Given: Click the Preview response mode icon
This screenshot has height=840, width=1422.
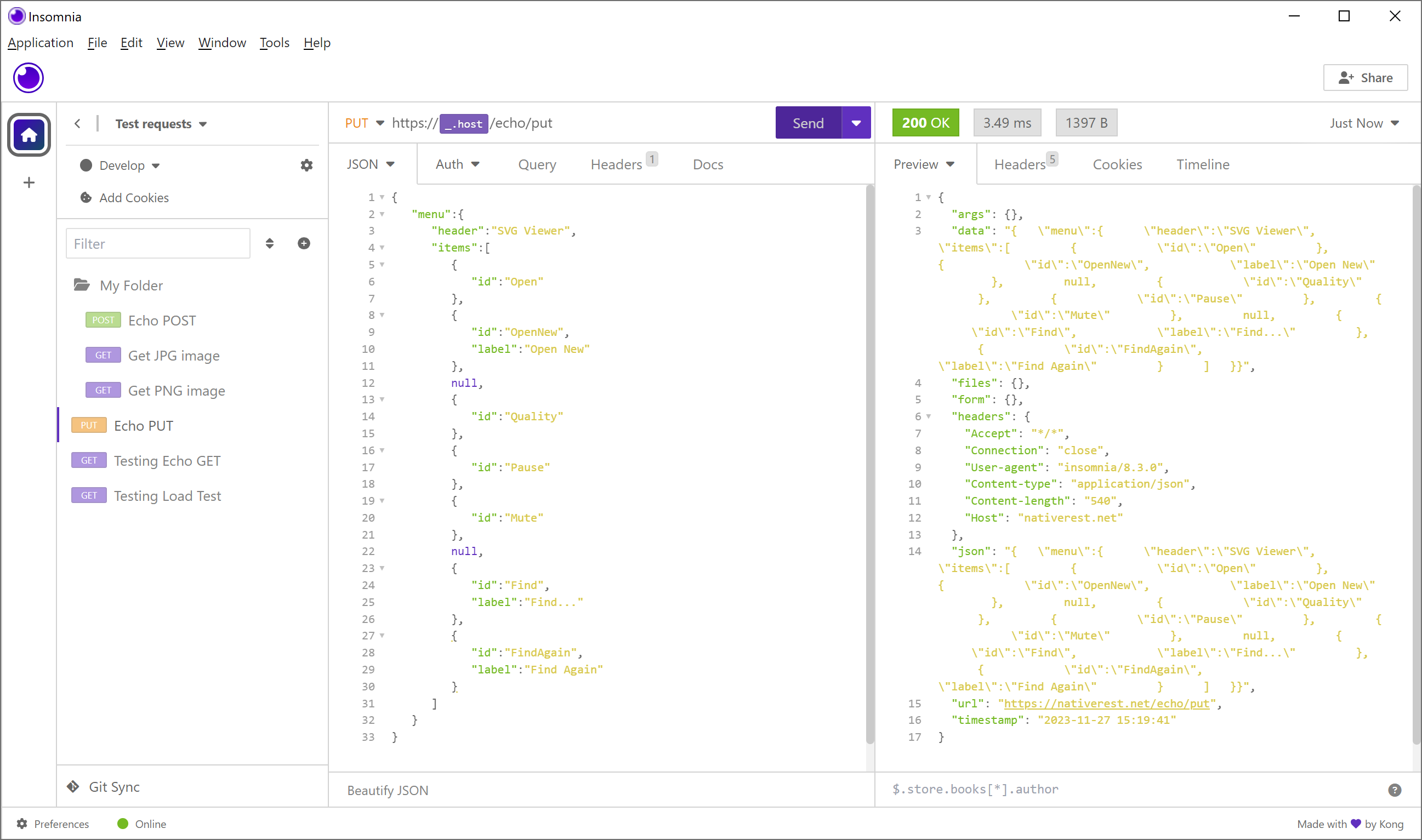Looking at the screenshot, I should [x=951, y=164].
